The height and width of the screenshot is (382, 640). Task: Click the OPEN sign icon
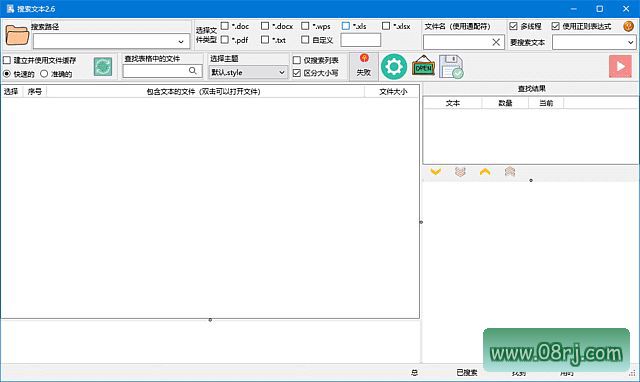coord(424,67)
